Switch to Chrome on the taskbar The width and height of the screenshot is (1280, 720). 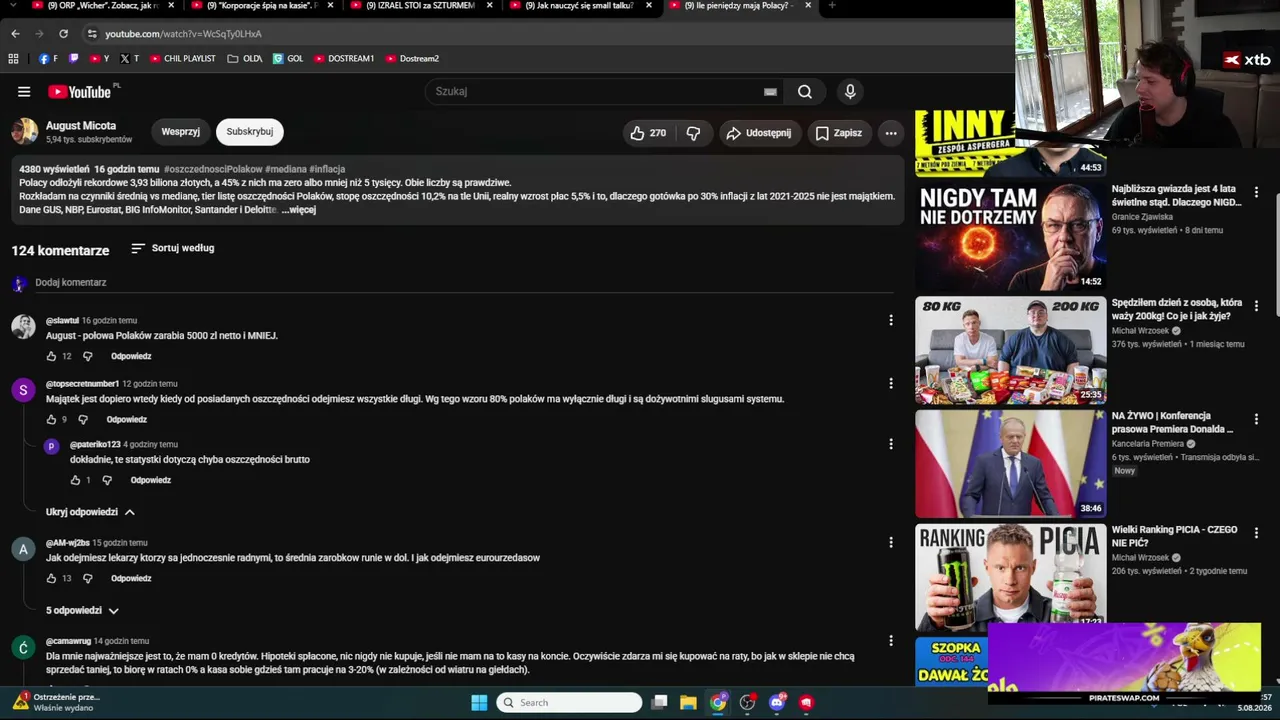(718, 702)
